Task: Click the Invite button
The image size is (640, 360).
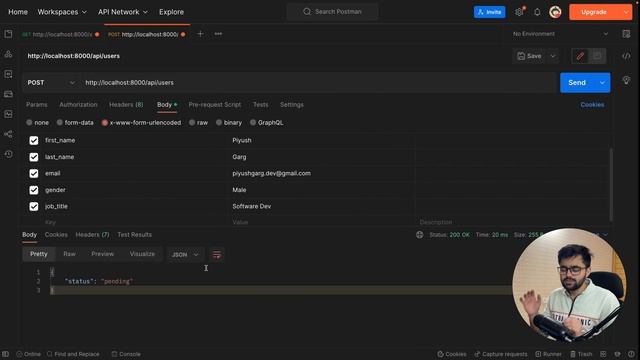Action: pos(489,12)
